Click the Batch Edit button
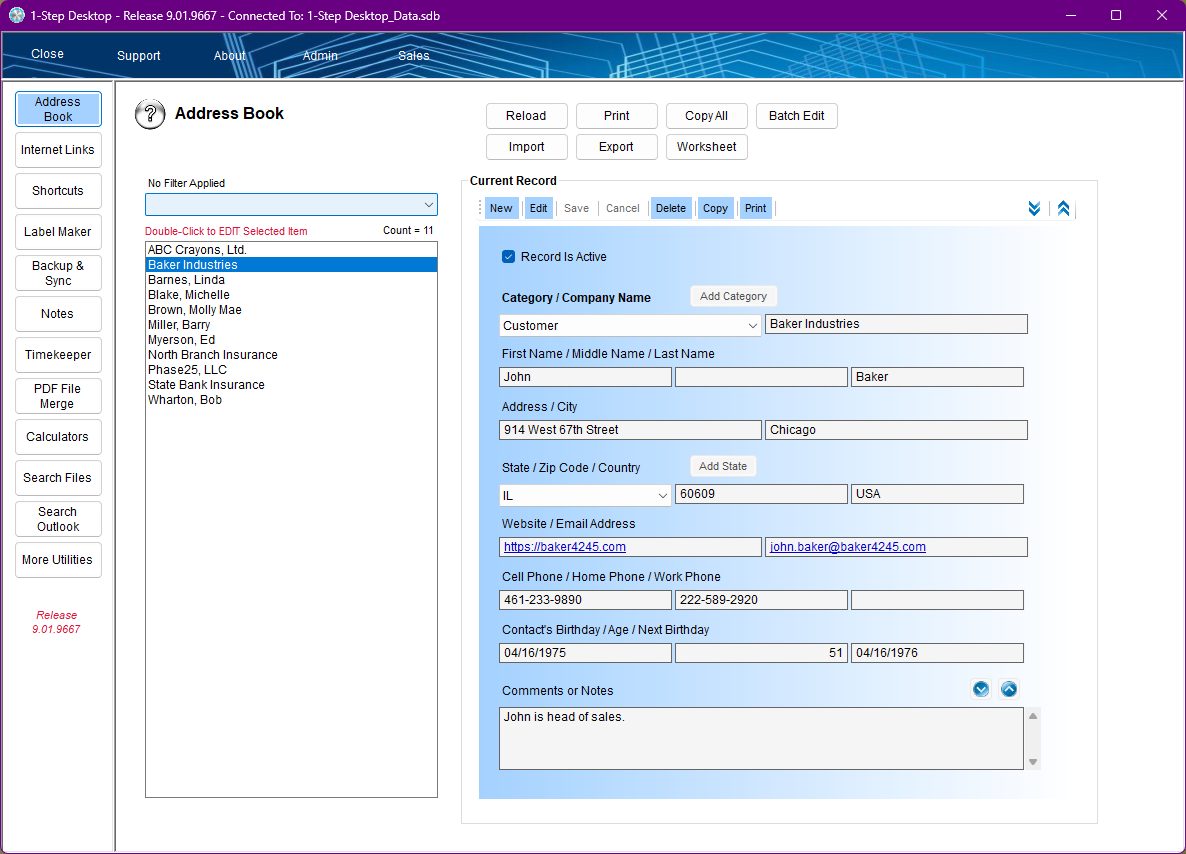Screen dimensions: 1186x854 [796, 116]
